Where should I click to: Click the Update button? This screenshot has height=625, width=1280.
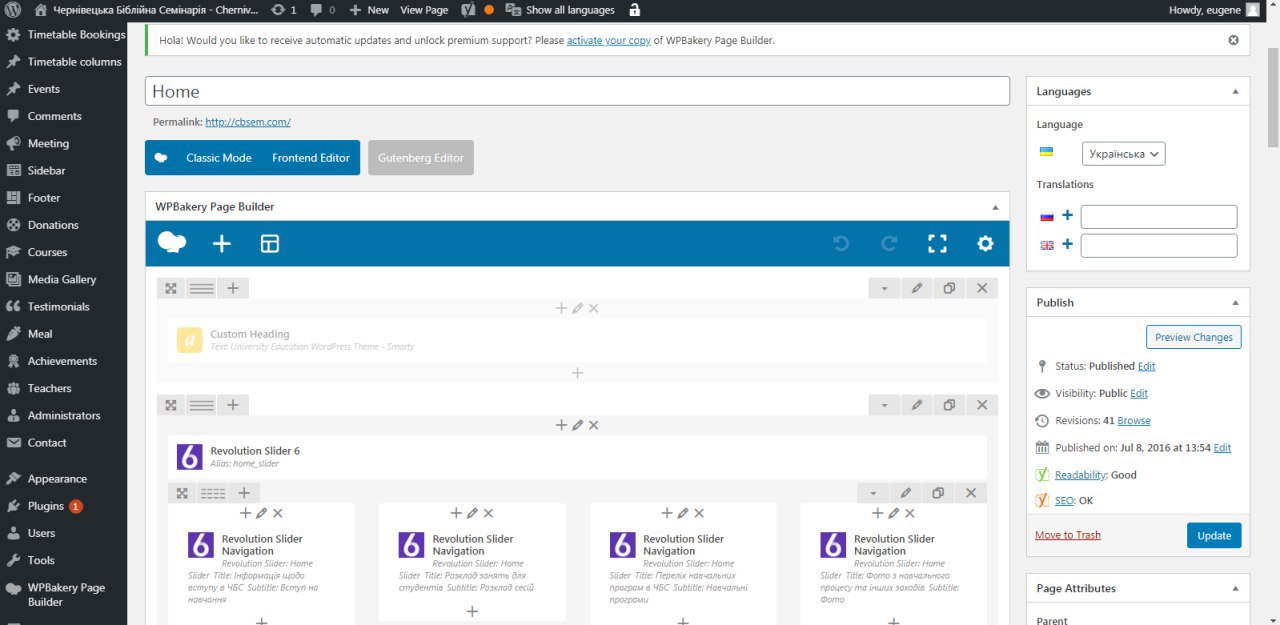(1214, 535)
